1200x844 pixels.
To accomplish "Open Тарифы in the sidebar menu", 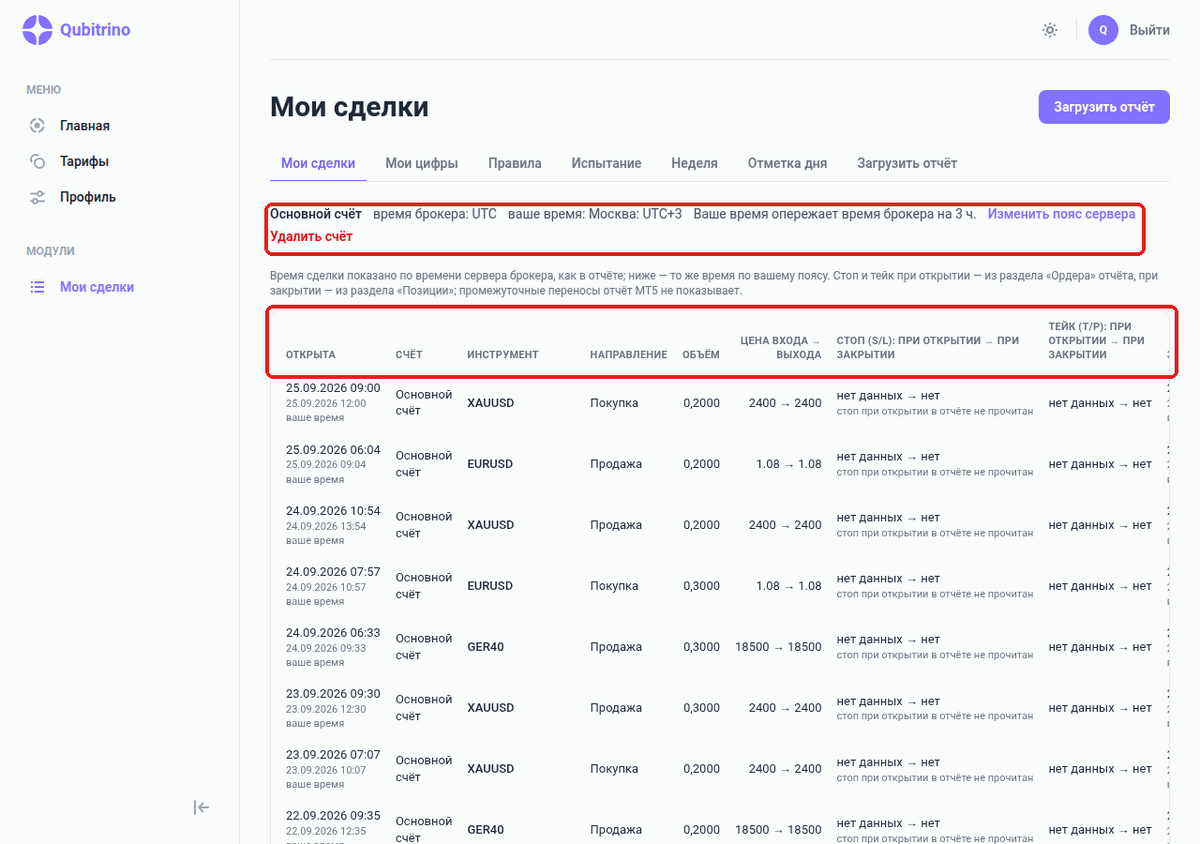I will [x=84, y=161].
